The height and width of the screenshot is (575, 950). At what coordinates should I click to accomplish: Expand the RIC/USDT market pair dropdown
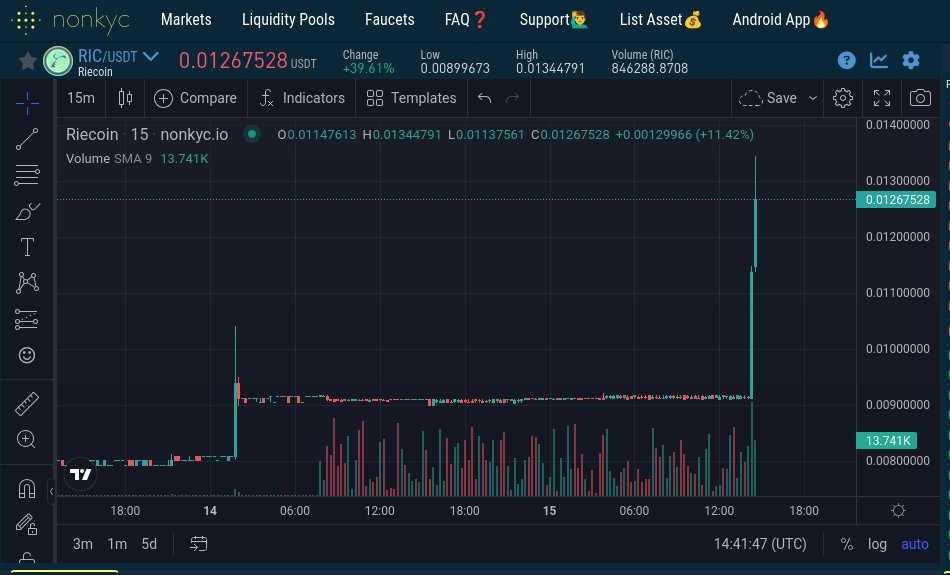[150, 56]
